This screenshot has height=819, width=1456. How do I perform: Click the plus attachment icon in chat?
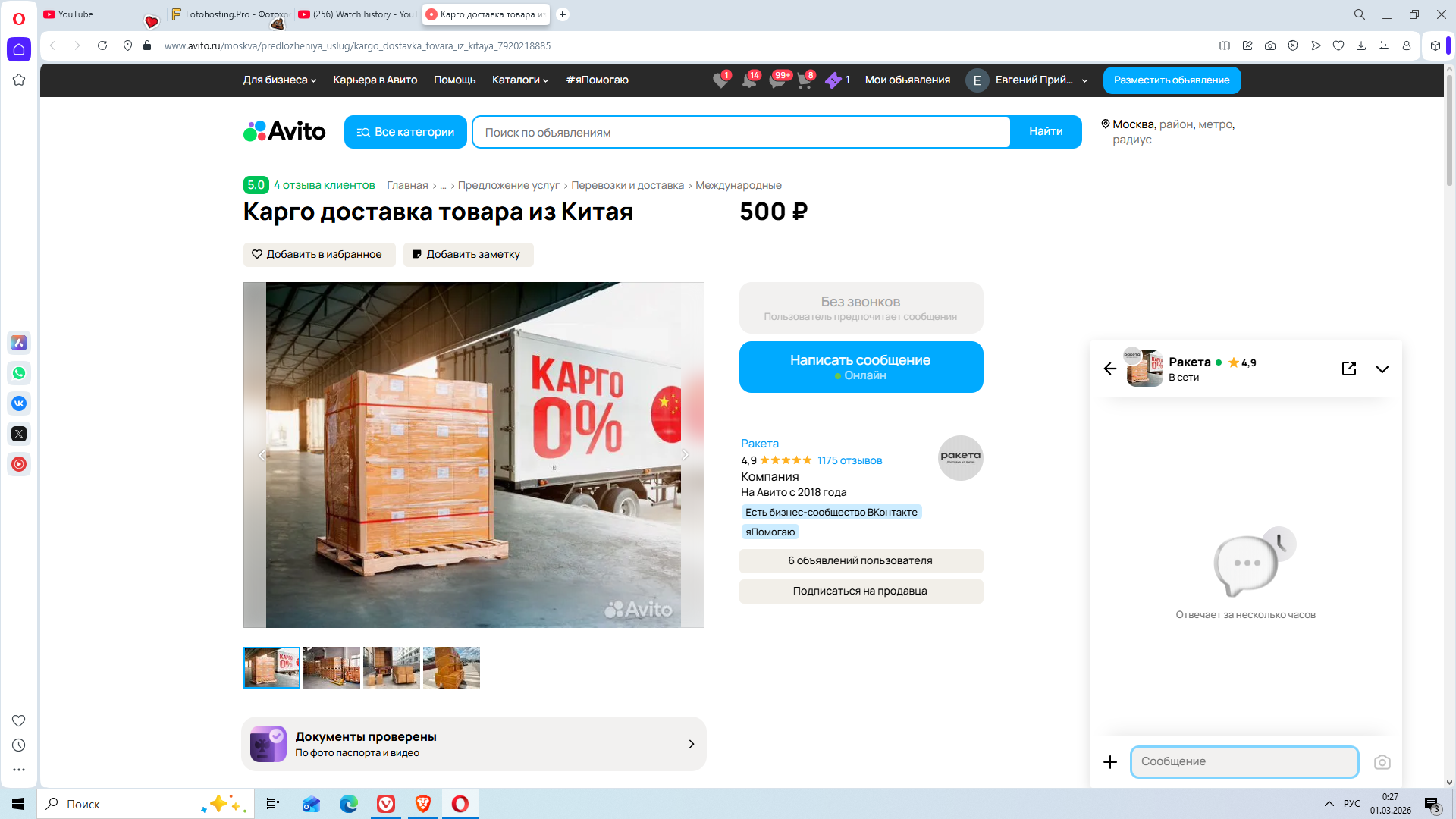click(1109, 762)
